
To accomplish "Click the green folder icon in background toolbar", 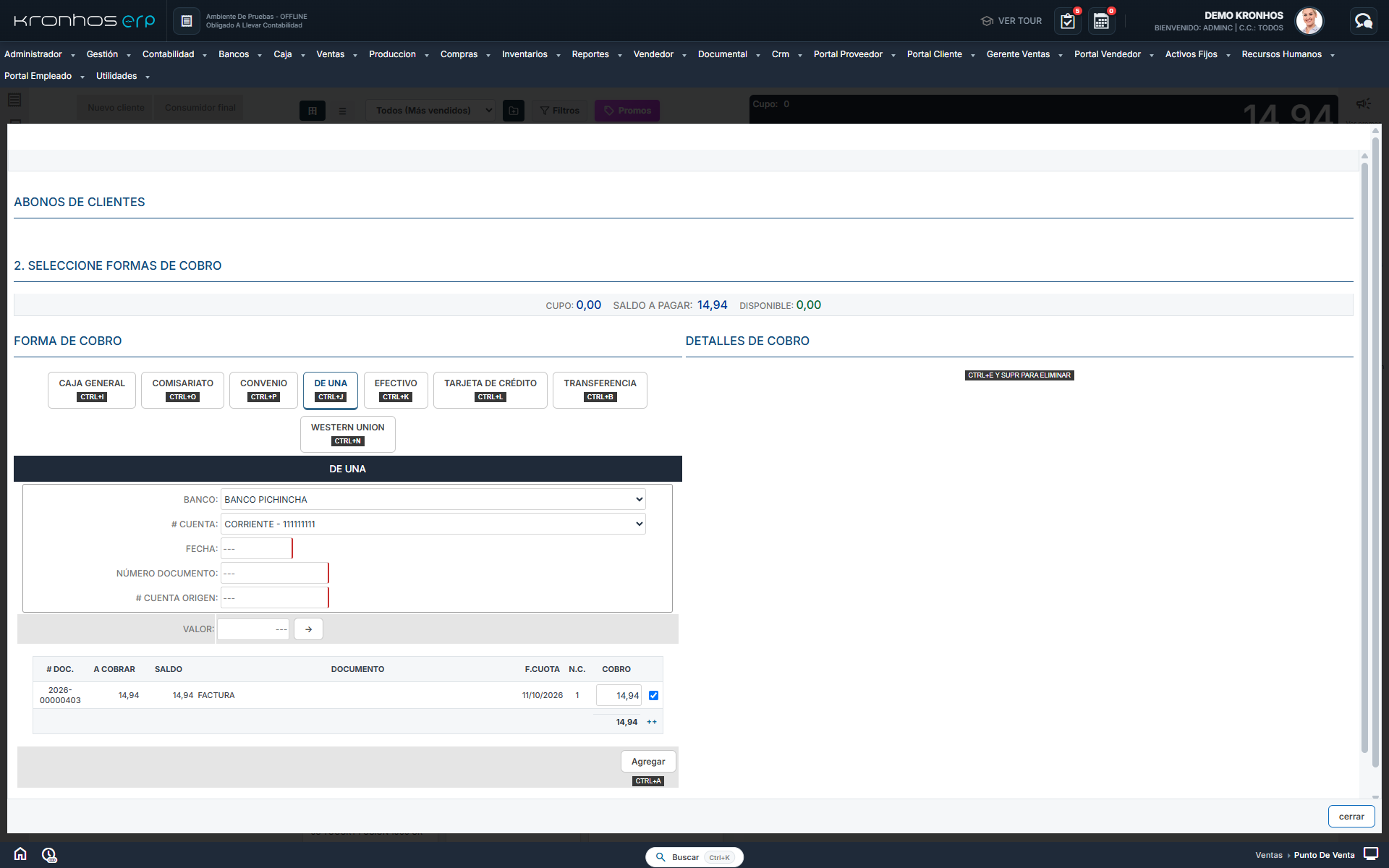I will click(x=514, y=111).
